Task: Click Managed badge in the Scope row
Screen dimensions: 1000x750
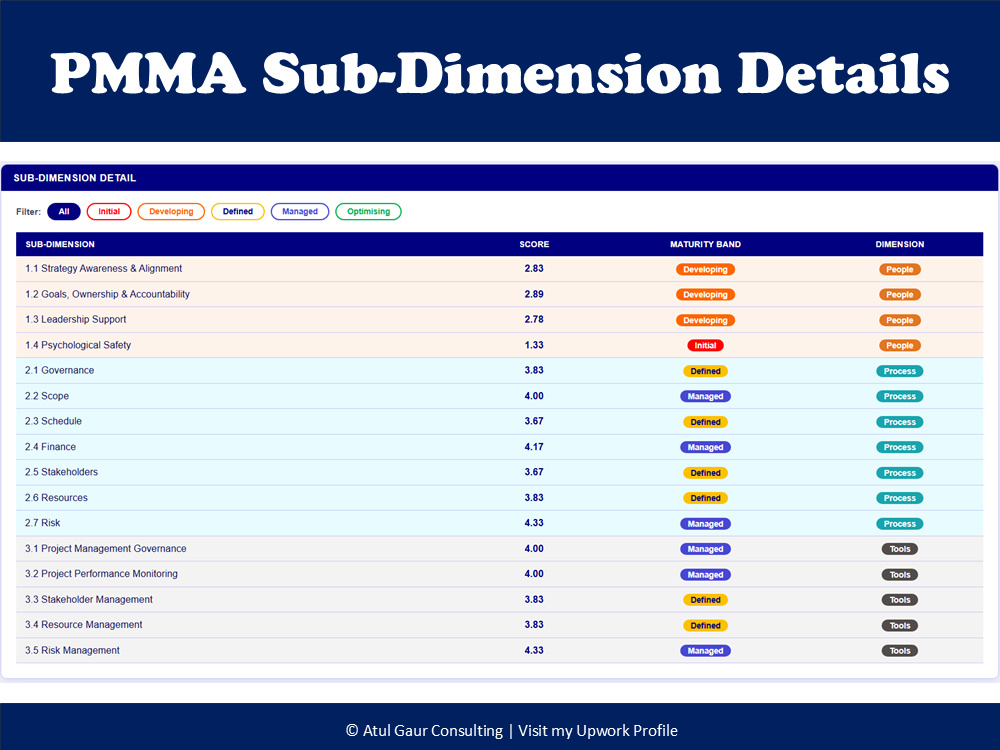Action: 705,396
